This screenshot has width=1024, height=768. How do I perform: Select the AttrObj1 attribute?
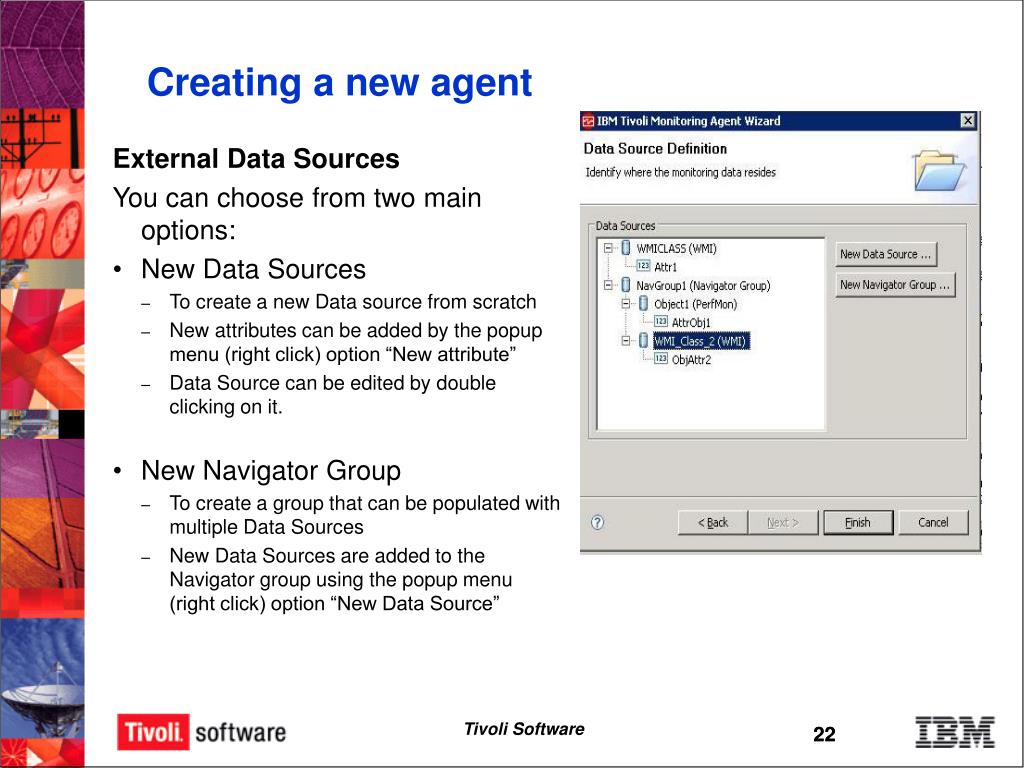(691, 323)
